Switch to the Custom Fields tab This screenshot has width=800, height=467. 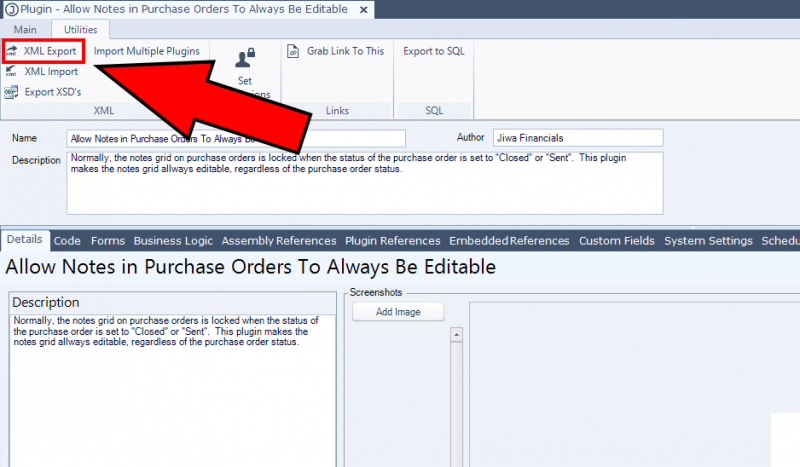pos(617,241)
